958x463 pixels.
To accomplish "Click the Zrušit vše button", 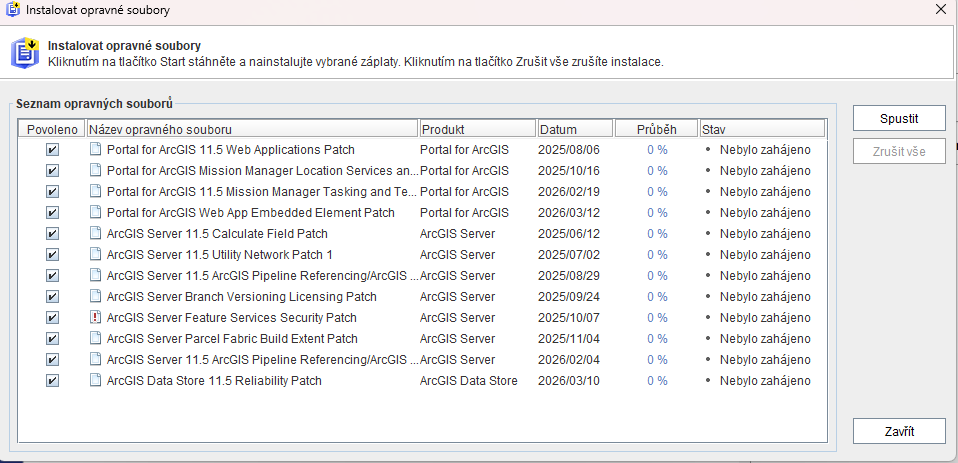I will [899, 151].
